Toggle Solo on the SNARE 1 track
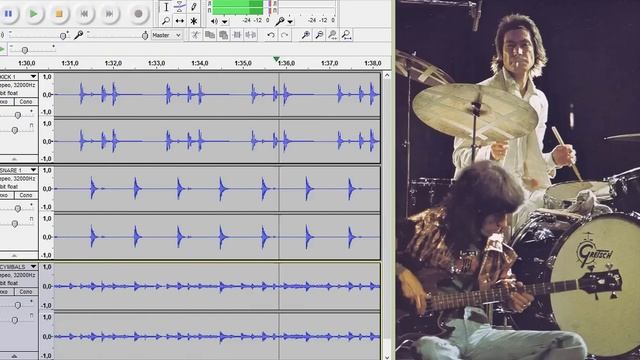Screen dimensions: 640x360 [26, 195]
